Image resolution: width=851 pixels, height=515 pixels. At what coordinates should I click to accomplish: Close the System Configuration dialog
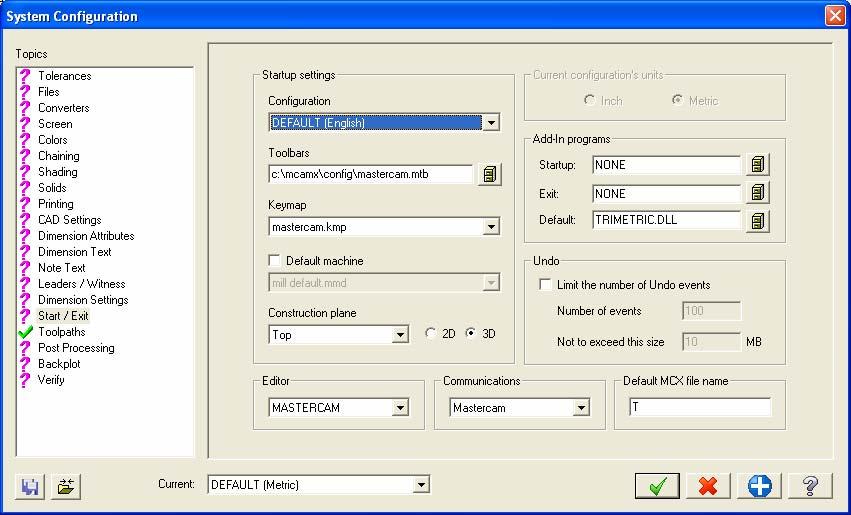[835, 15]
